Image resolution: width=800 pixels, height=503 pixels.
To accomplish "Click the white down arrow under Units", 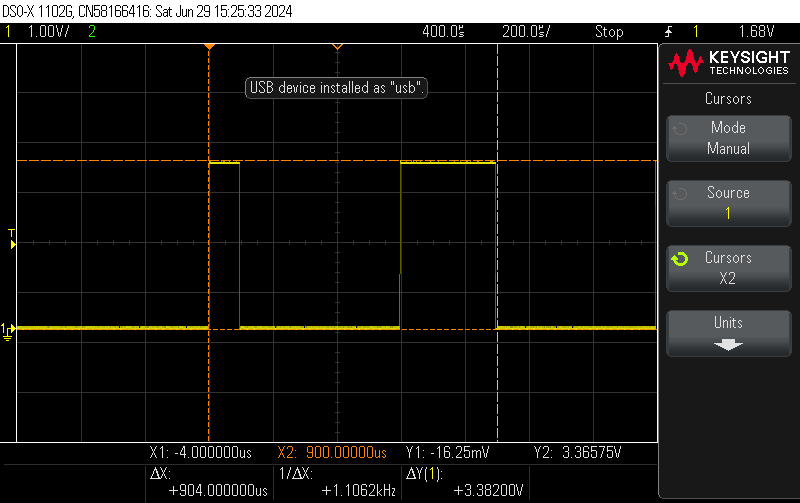I will 728,345.
